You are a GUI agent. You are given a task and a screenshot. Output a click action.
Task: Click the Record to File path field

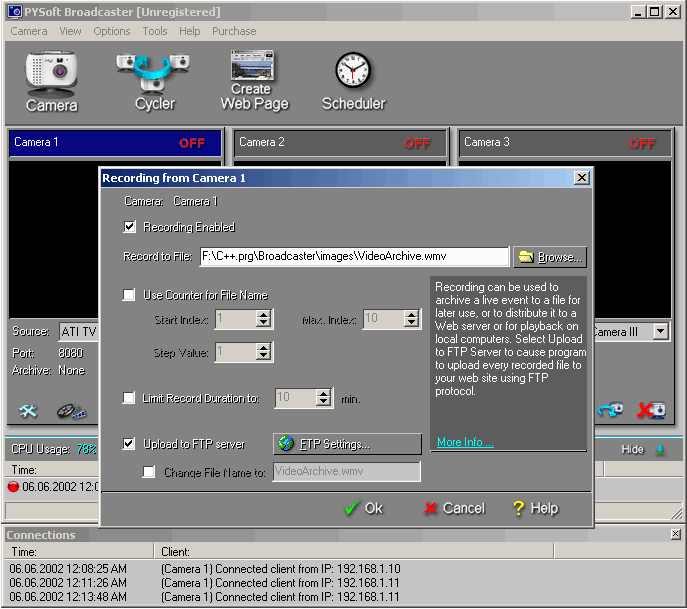tap(354, 257)
